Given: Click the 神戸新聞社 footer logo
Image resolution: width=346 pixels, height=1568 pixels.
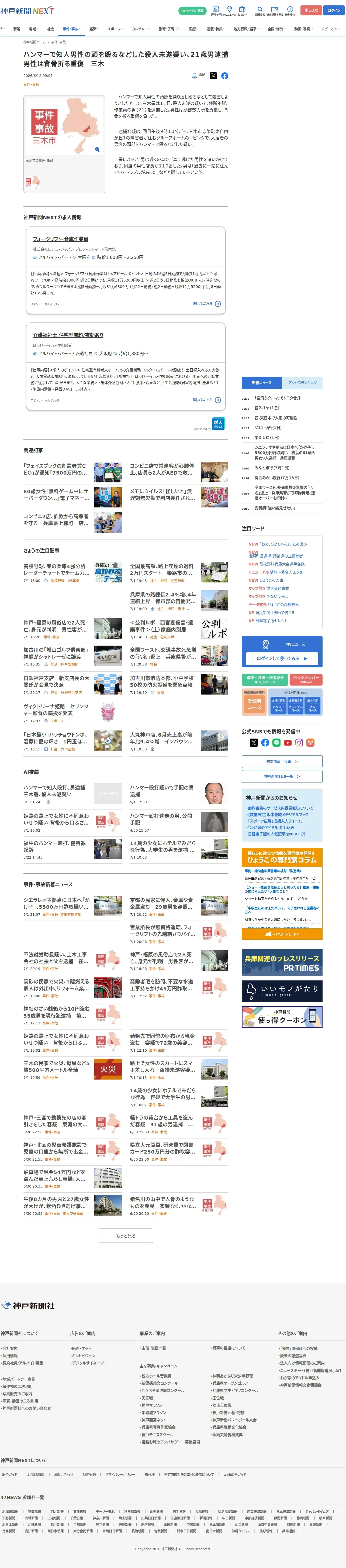Looking at the screenshot, I should click(x=28, y=1306).
